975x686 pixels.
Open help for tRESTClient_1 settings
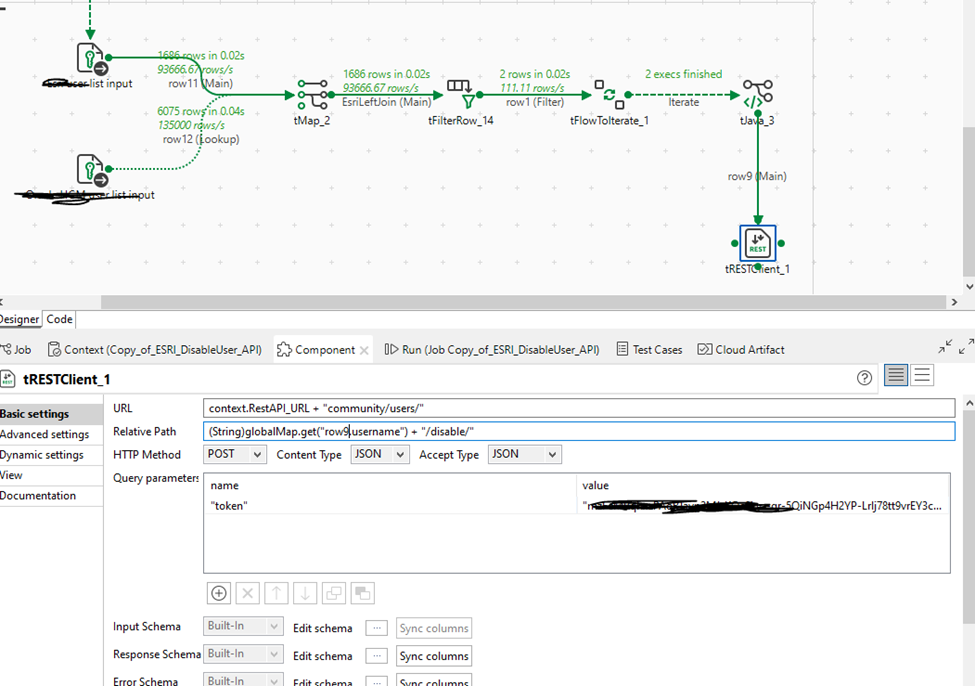coord(866,375)
